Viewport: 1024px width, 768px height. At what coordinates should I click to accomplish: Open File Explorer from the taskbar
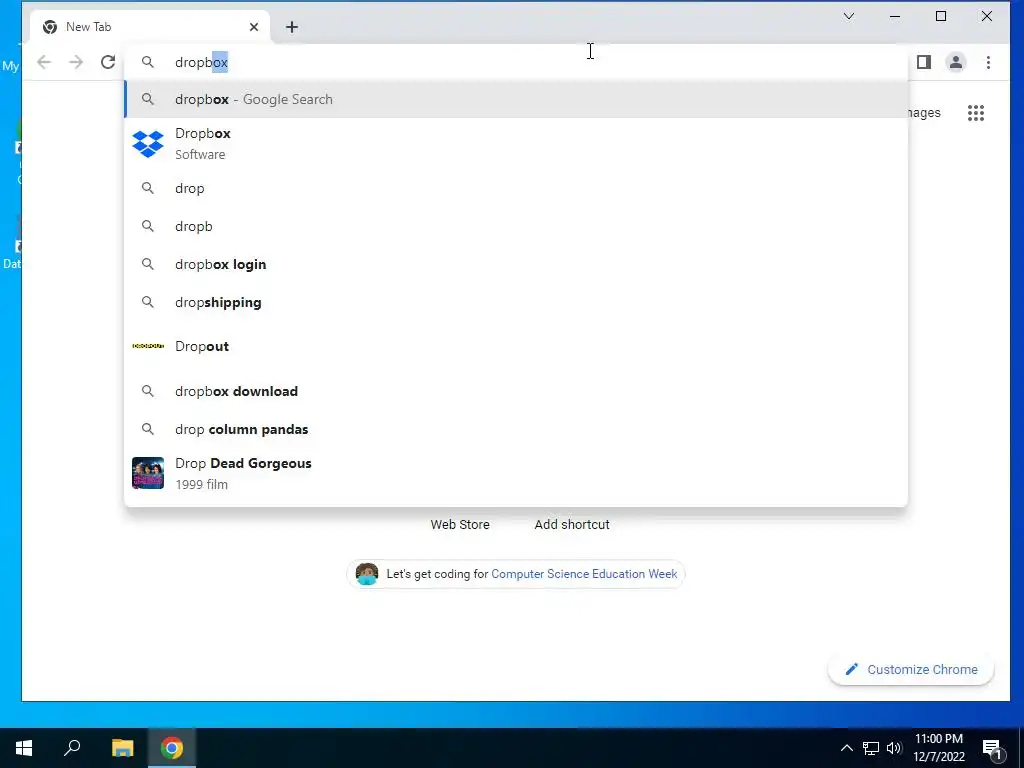pyautogui.click(x=122, y=748)
